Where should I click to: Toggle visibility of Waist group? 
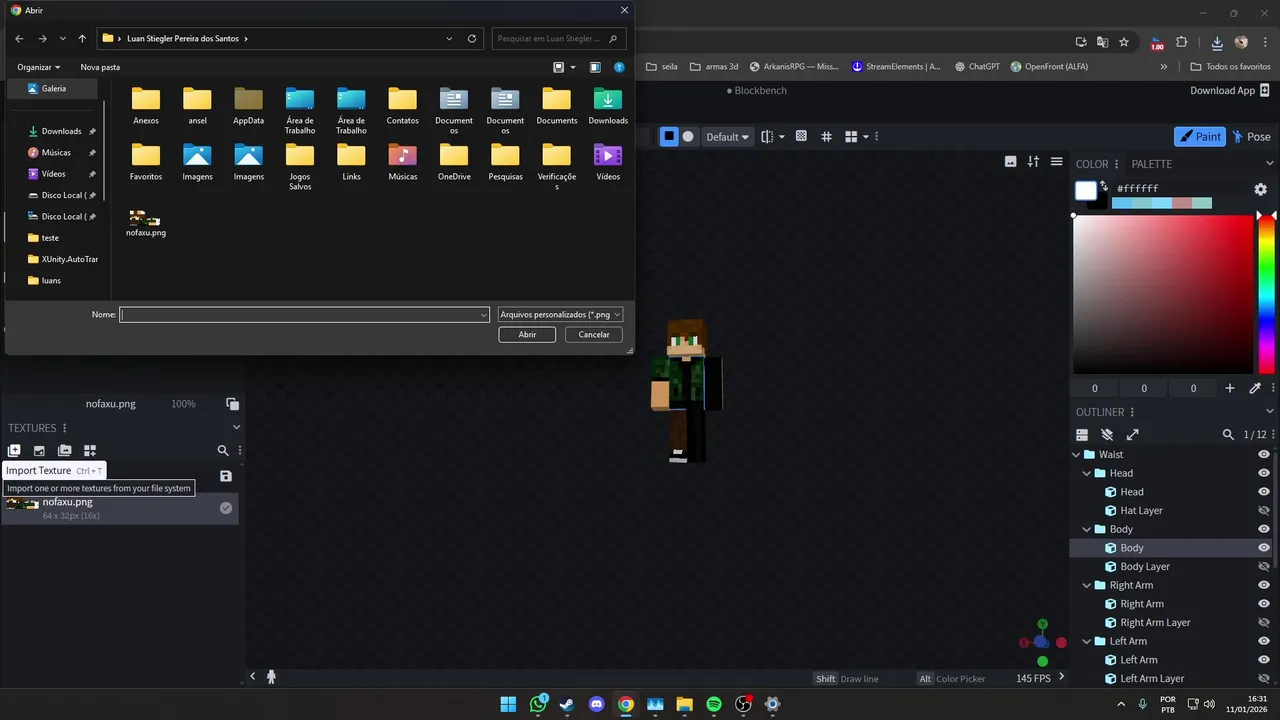(1263, 454)
